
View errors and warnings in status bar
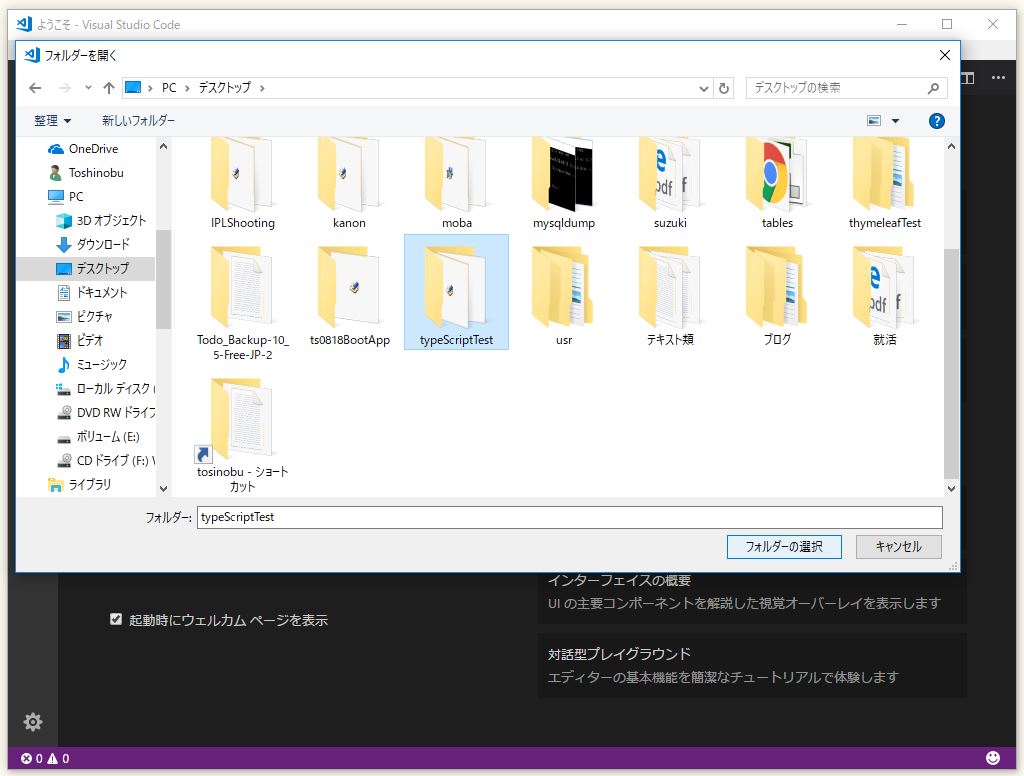30,759
